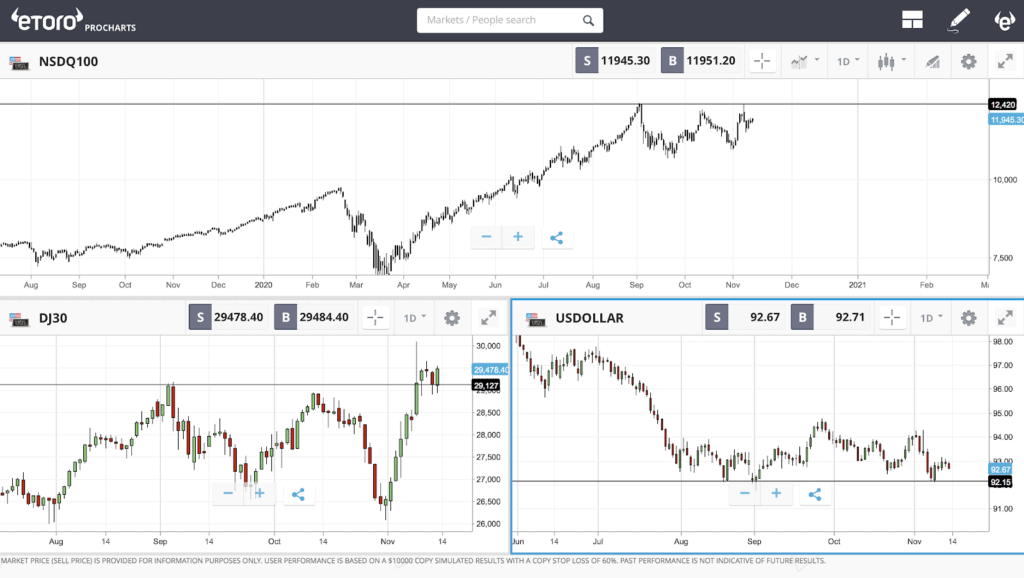Click the DJ30 Buy button at 29484.40
The height and width of the screenshot is (578, 1024).
click(x=313, y=317)
